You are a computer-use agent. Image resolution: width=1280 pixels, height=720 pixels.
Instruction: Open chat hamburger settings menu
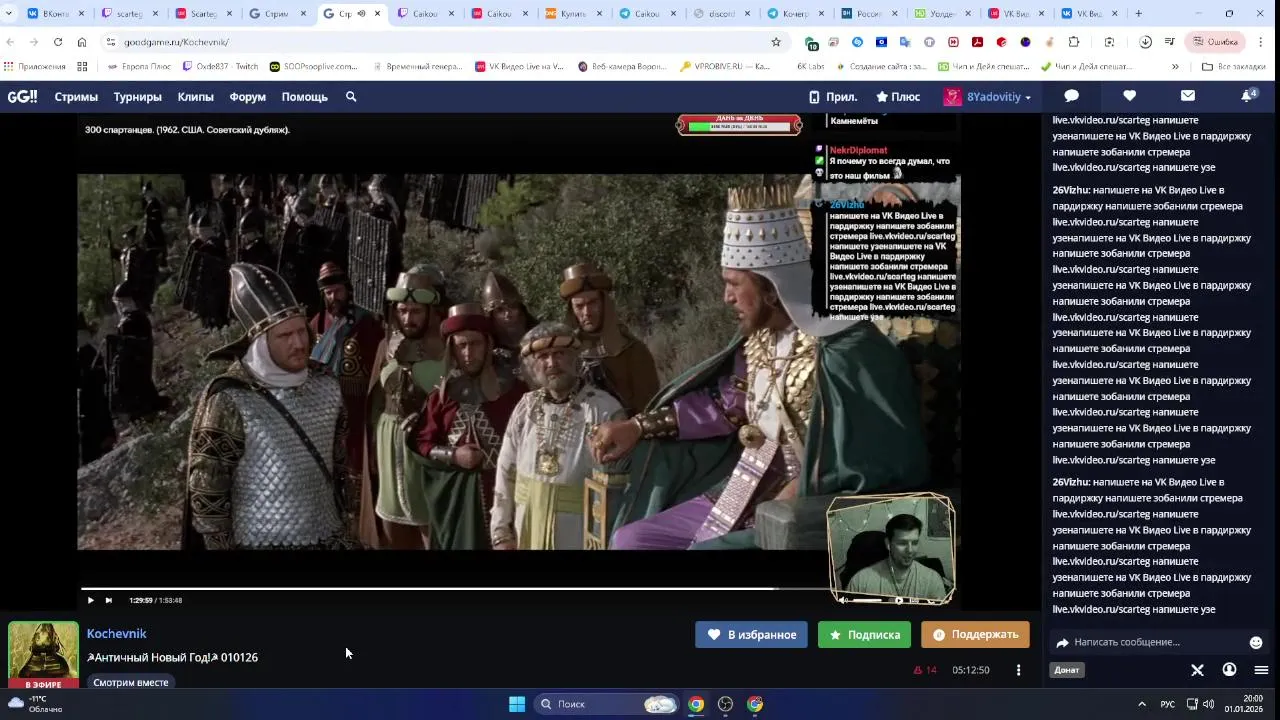point(1261,670)
